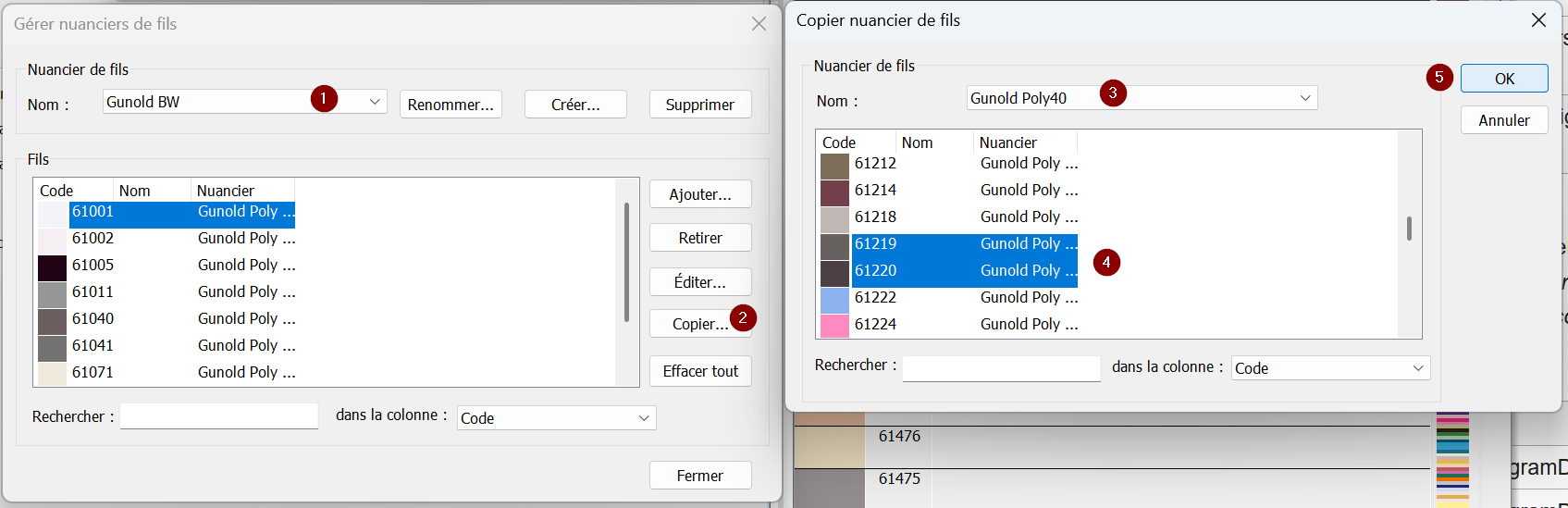Click pink swatch of thread 61224
The height and width of the screenshot is (508, 1568).
[834, 325]
